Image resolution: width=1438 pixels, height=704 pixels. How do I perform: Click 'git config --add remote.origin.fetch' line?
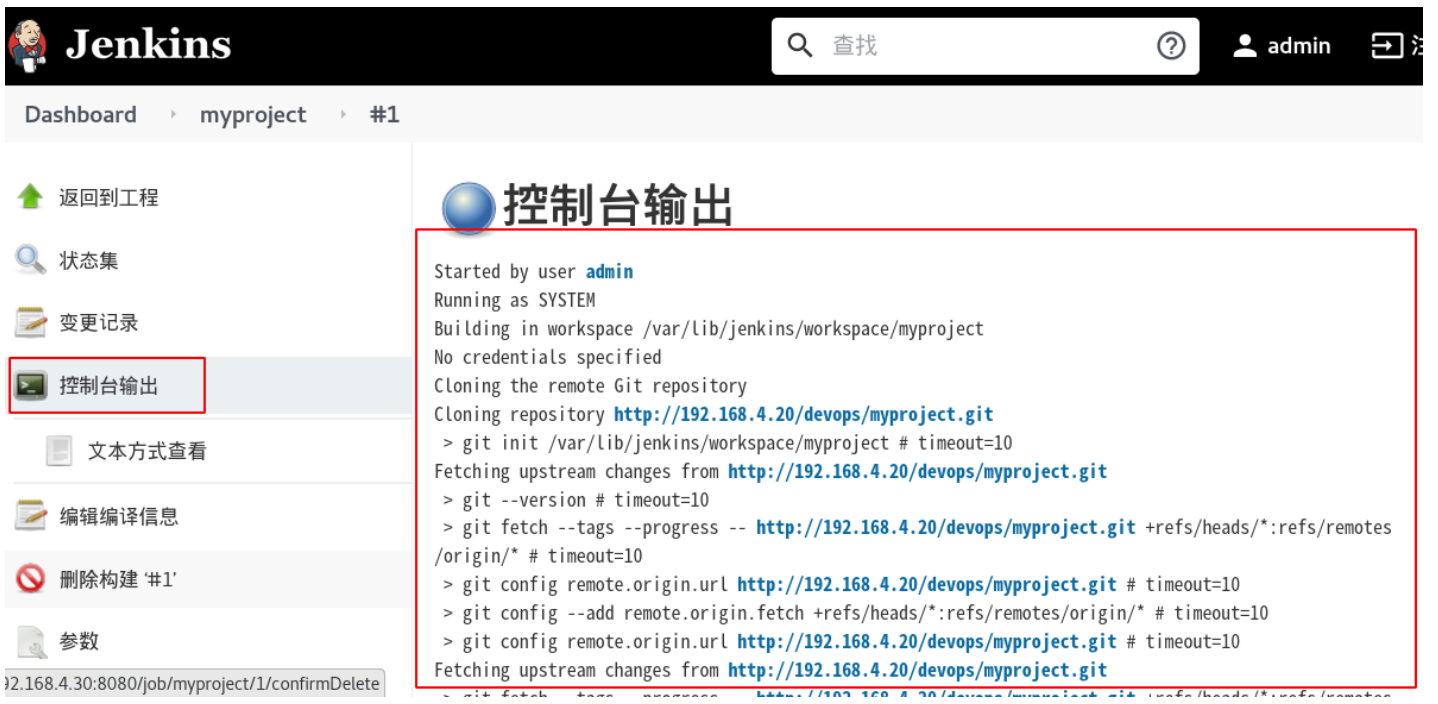point(855,613)
